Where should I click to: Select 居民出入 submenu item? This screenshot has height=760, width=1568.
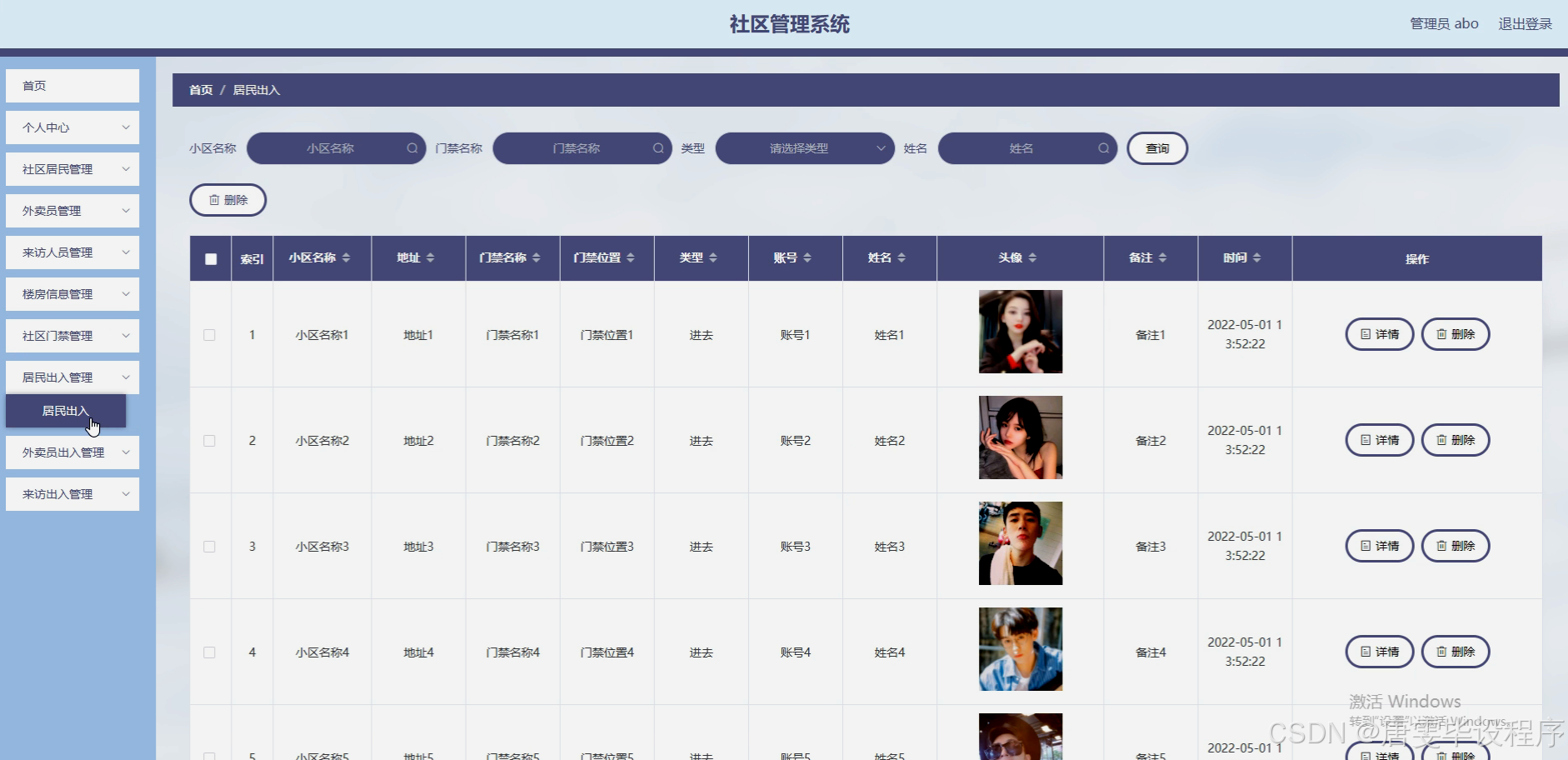[66, 411]
